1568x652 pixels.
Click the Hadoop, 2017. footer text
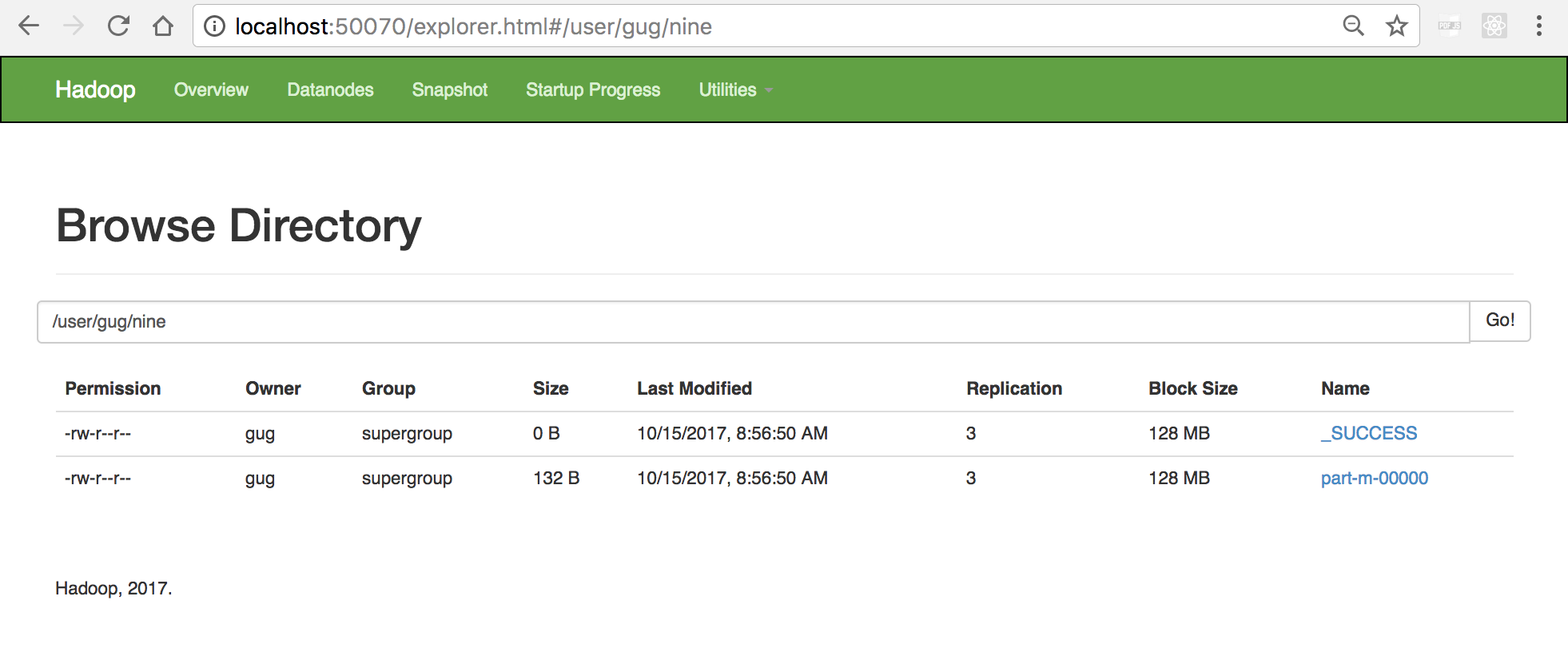pos(113,589)
